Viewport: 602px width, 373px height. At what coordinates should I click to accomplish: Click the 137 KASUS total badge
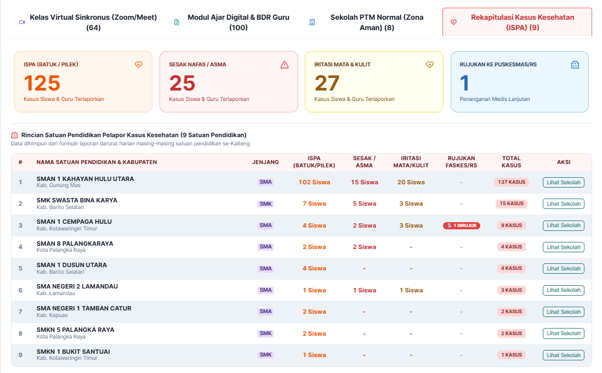click(x=511, y=182)
